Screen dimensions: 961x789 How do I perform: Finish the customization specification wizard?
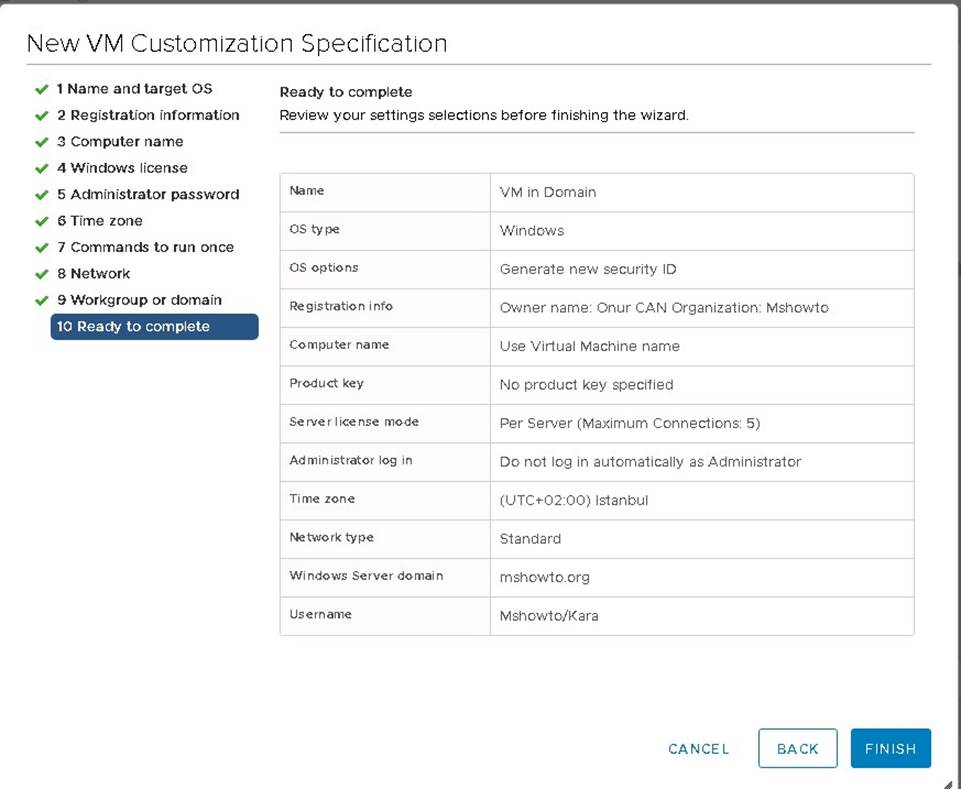tap(891, 748)
